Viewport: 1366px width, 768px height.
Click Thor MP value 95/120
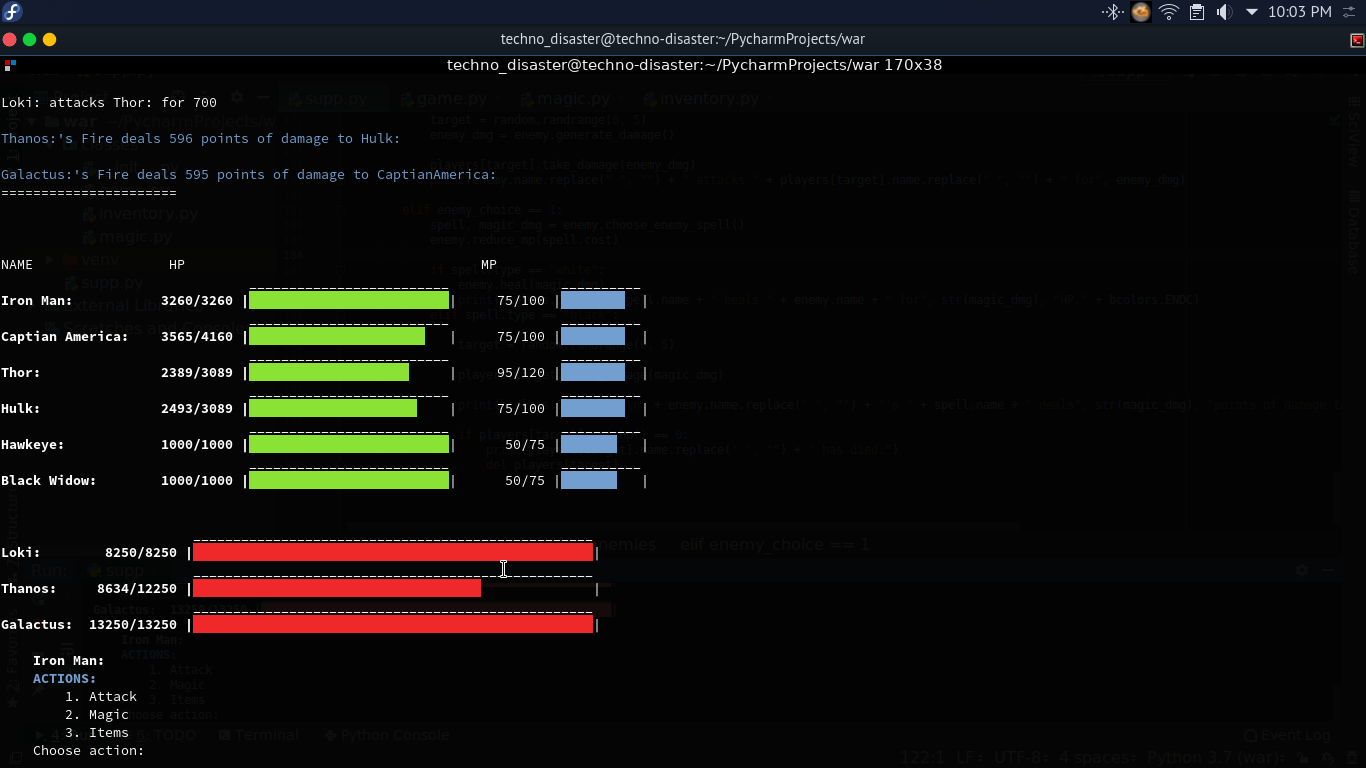click(521, 372)
